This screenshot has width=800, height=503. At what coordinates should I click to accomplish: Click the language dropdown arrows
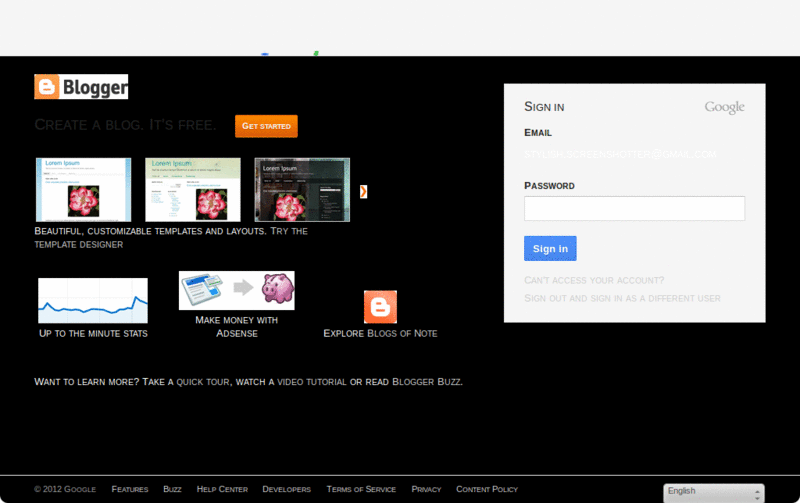[757, 494]
